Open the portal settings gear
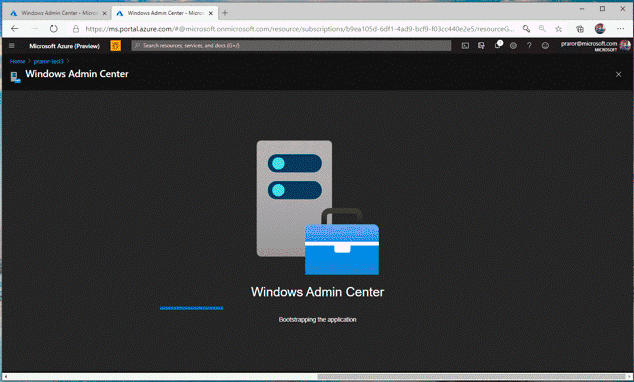Image resolution: width=634 pixels, height=382 pixels. coord(513,46)
